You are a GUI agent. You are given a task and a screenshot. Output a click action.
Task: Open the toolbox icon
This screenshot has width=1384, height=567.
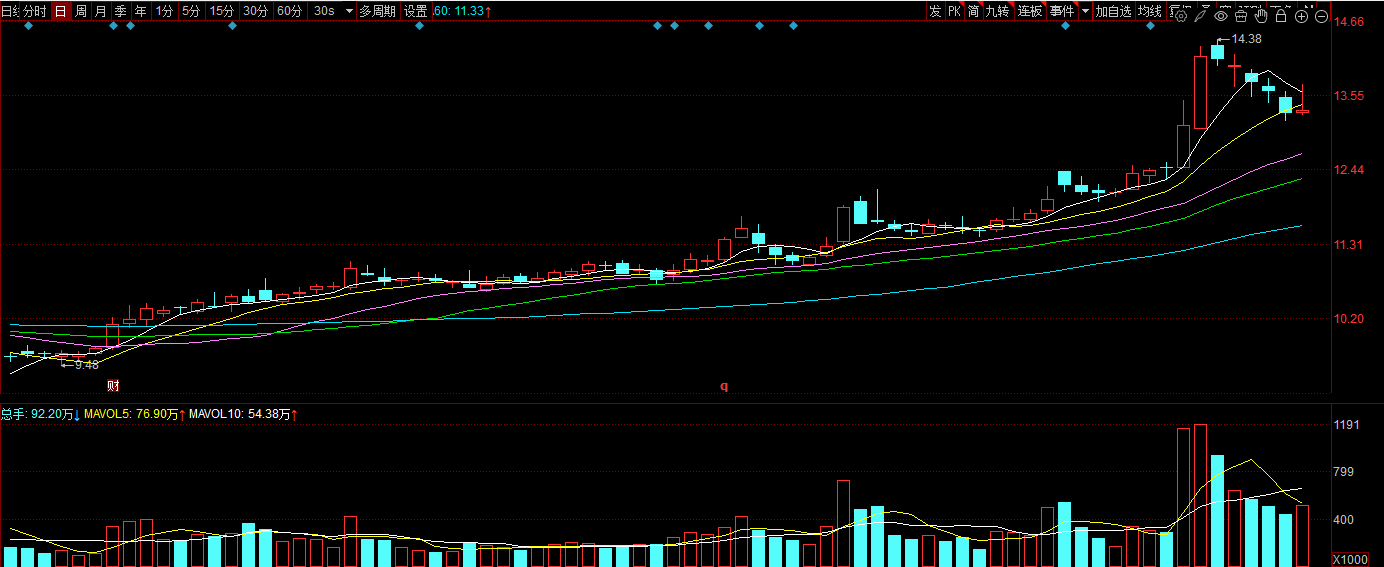[1241, 16]
